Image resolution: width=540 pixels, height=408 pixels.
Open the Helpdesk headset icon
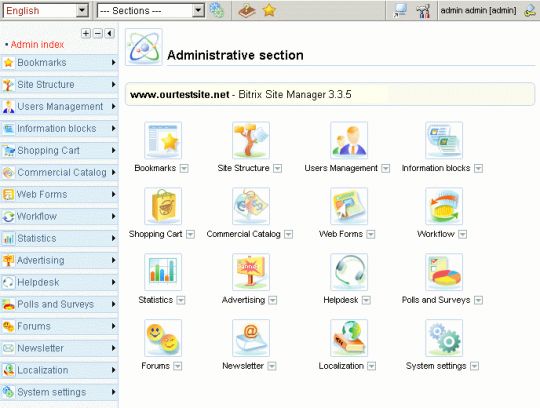click(349, 272)
